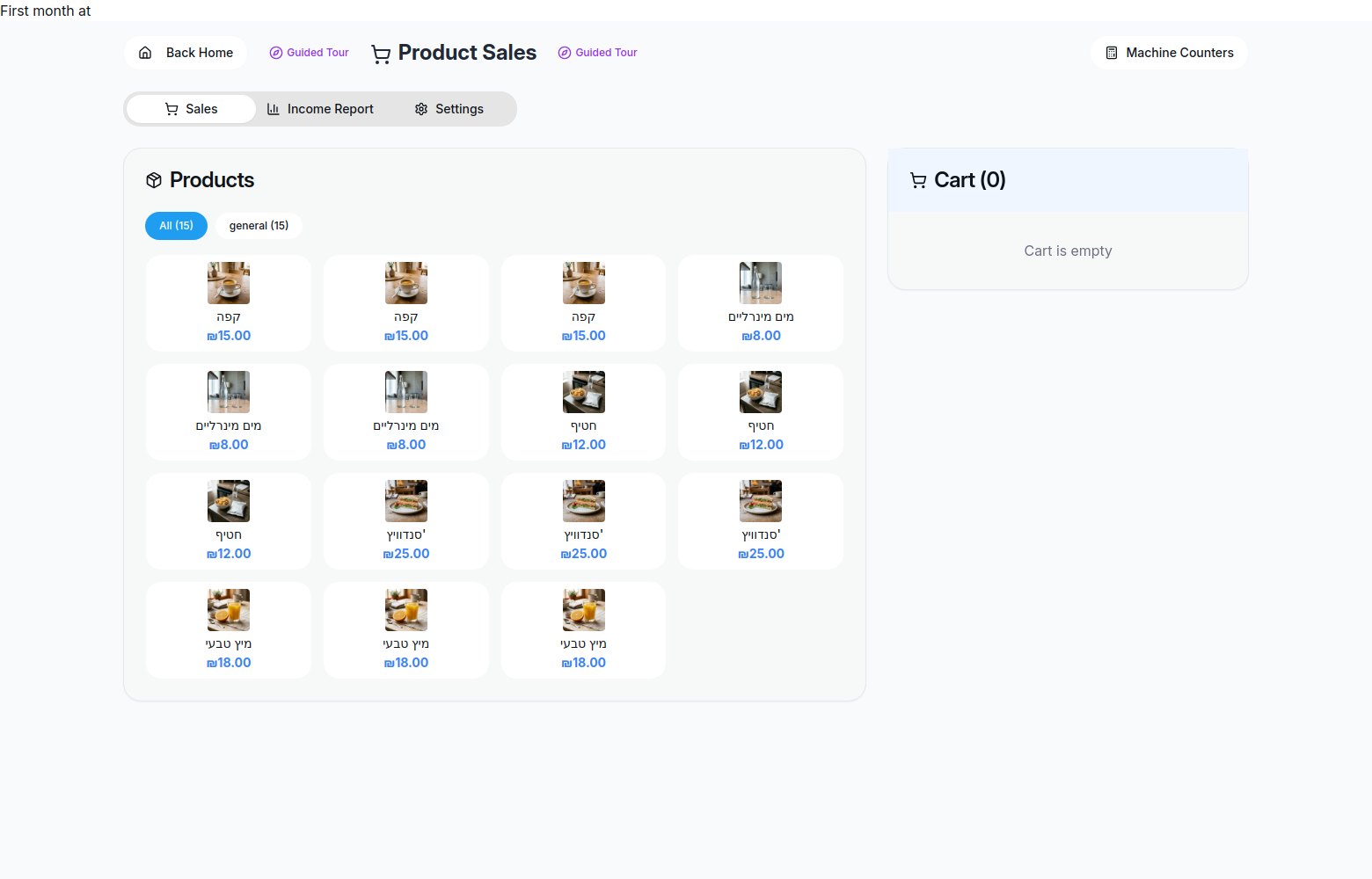Choose the rightmost מיץ טבעי juice card

pyautogui.click(x=584, y=630)
